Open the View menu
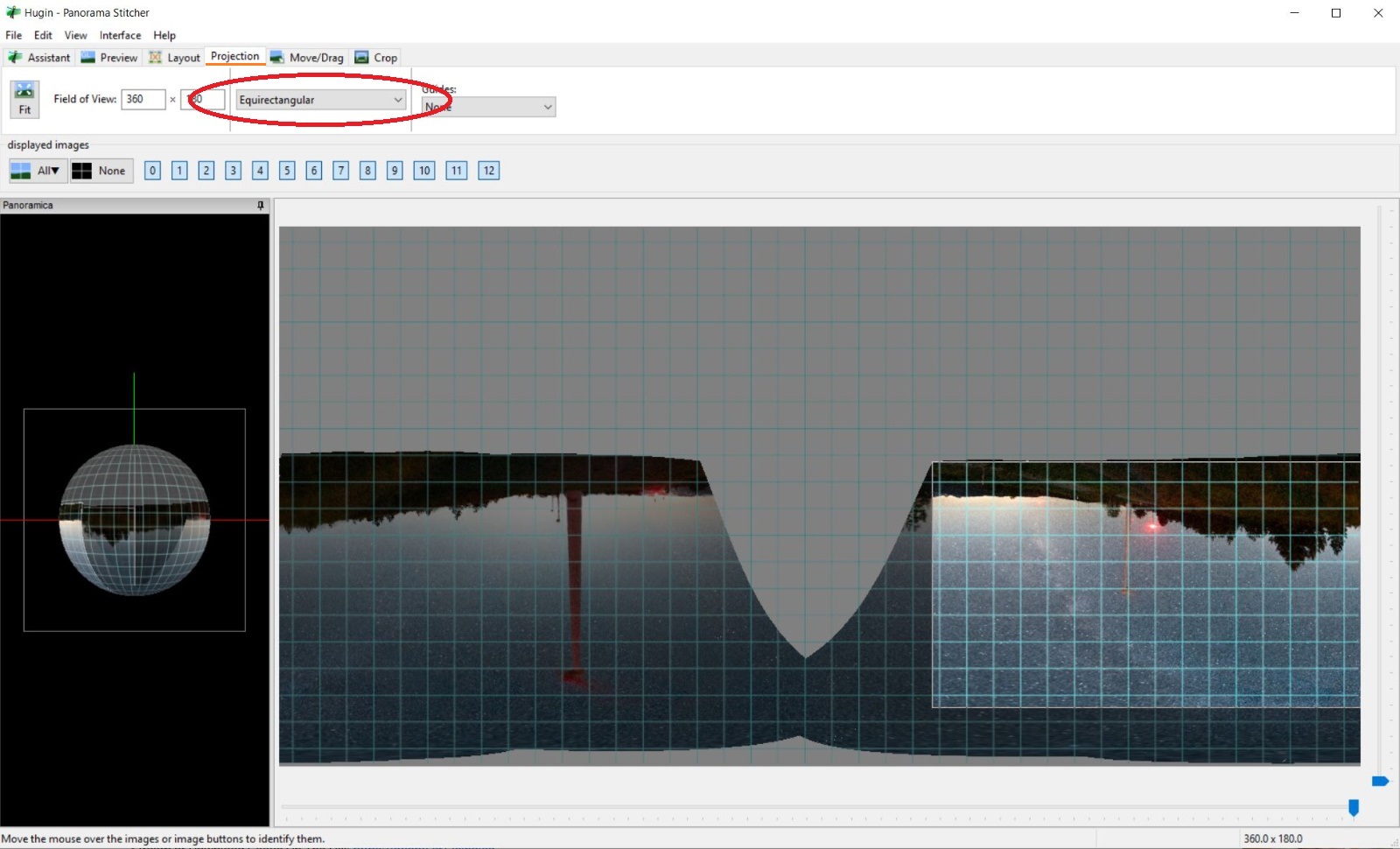The height and width of the screenshot is (849, 1400). [x=76, y=35]
